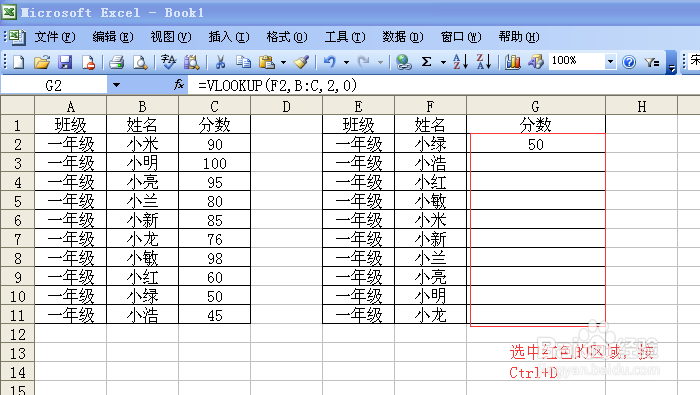700x395 pixels.
Task: Open the Chart Wizard icon
Action: click(x=512, y=62)
